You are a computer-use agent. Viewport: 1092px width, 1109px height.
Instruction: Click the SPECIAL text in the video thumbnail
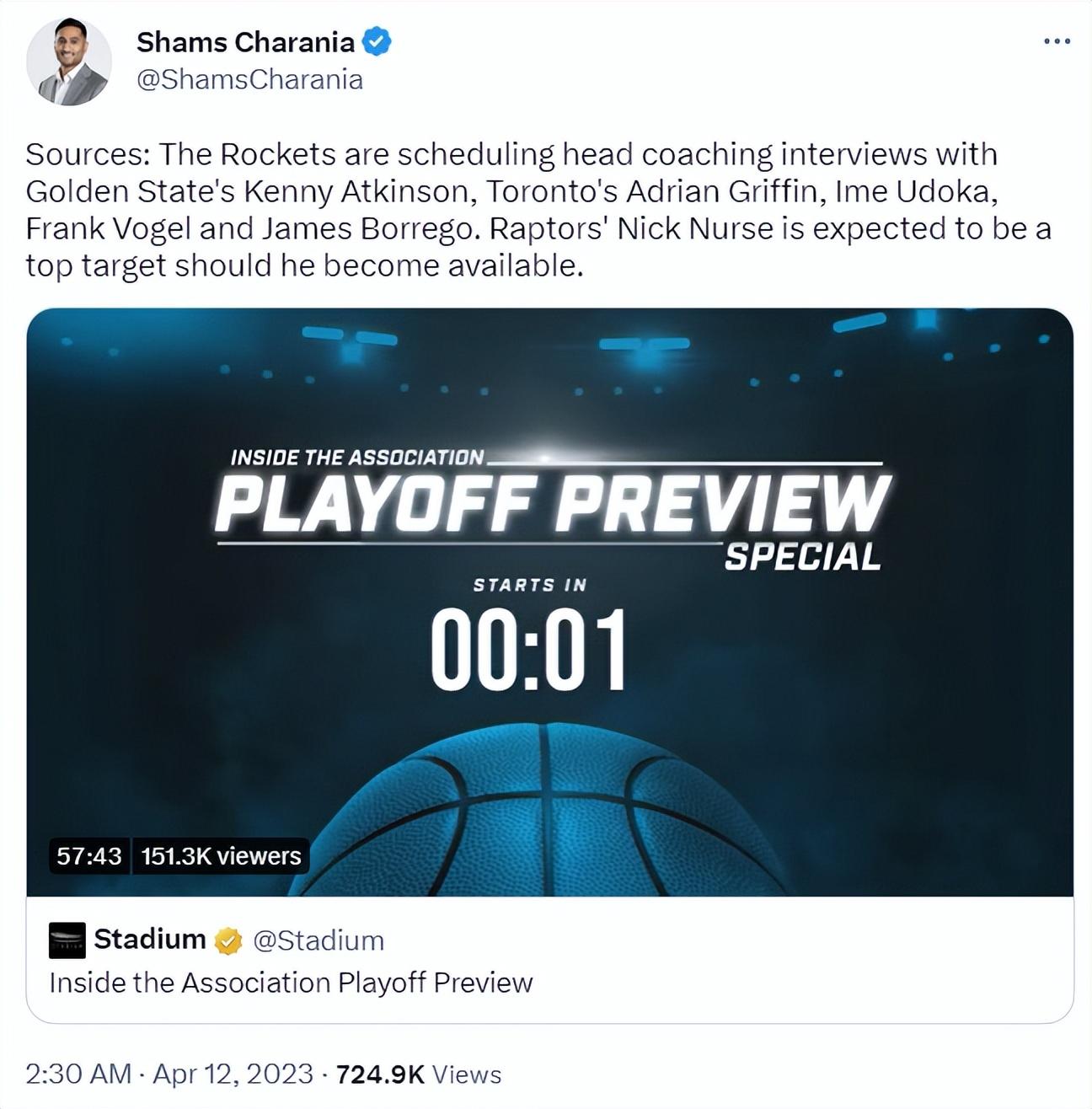[x=802, y=557]
